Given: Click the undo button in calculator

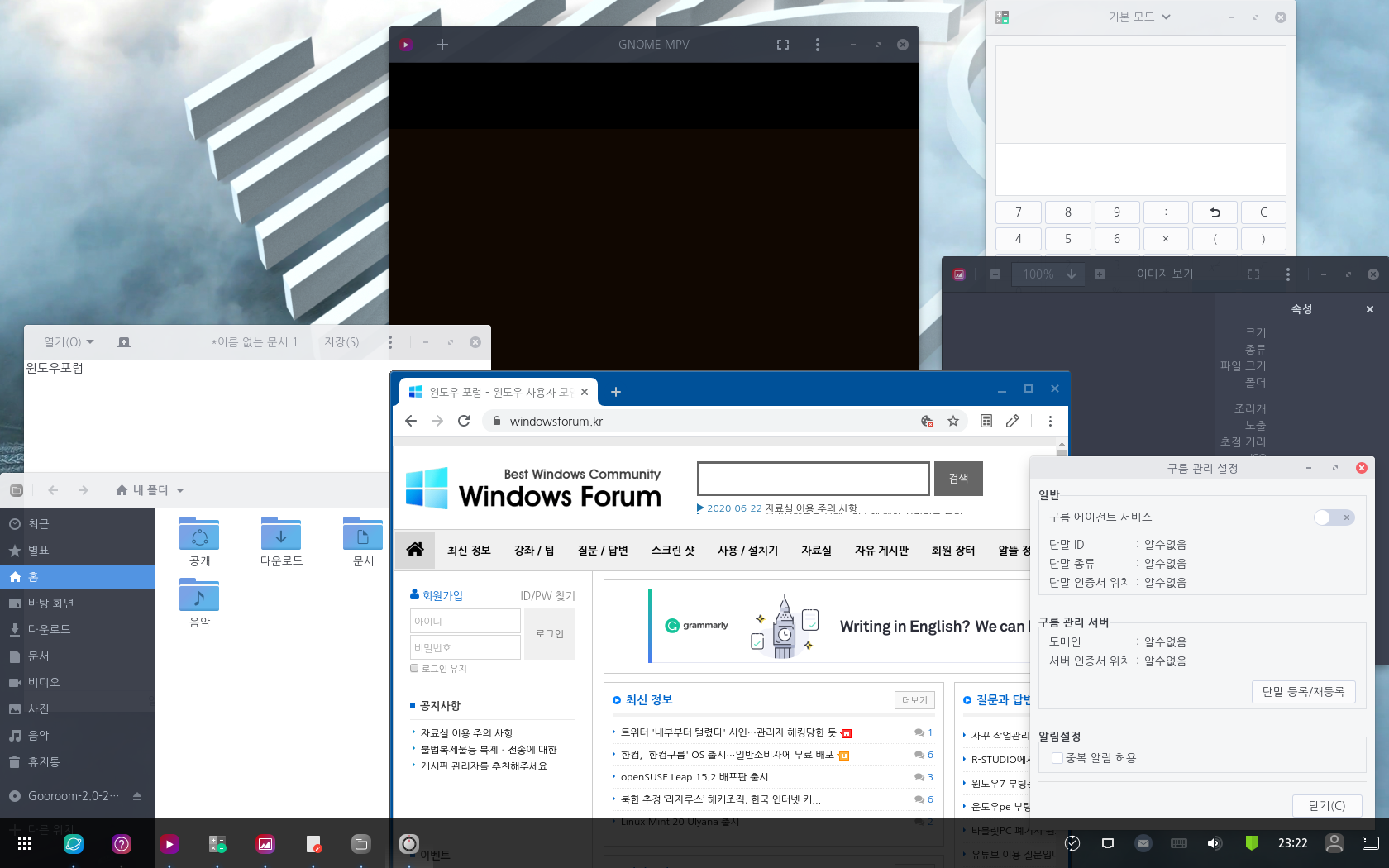Looking at the screenshot, I should point(1215,212).
